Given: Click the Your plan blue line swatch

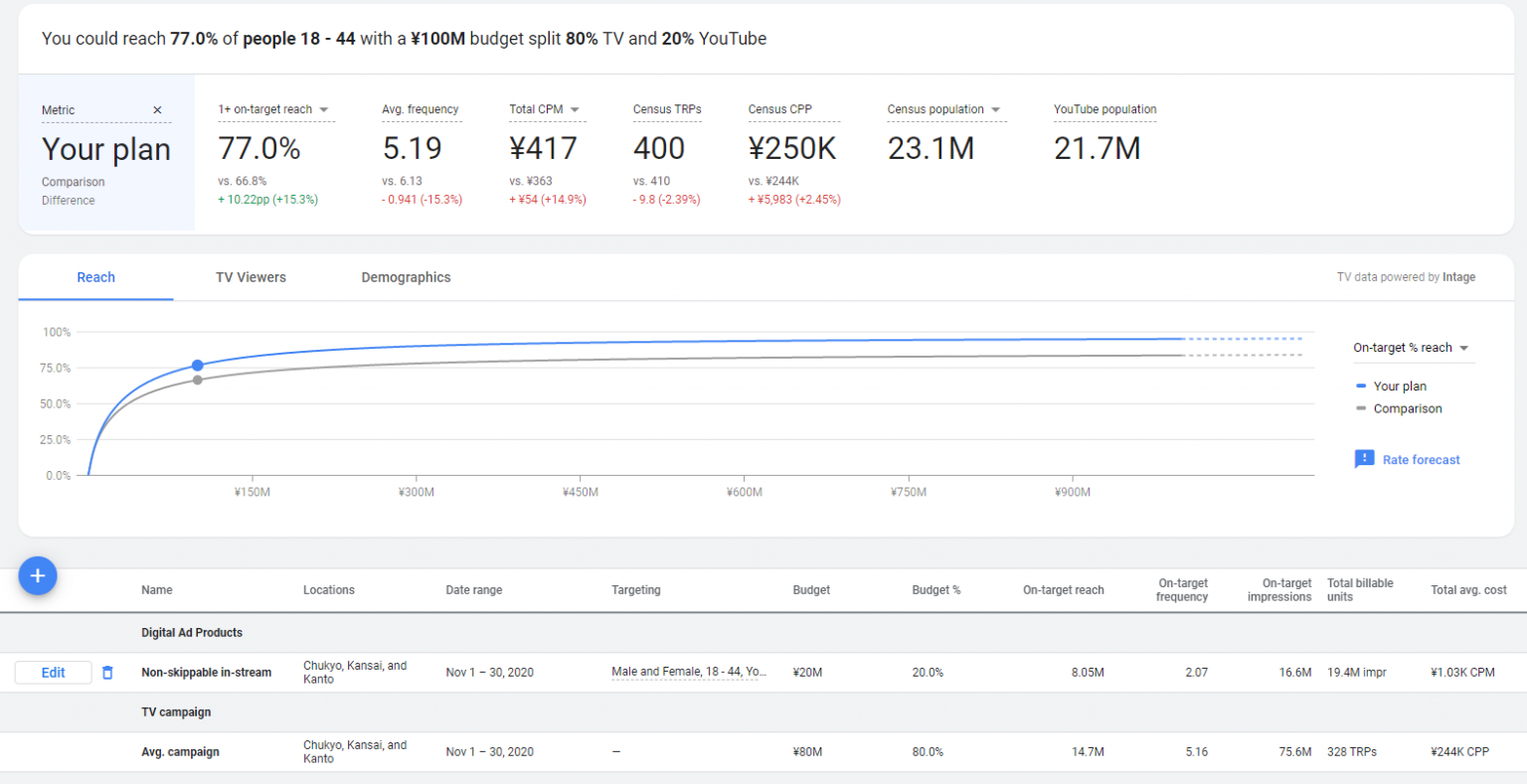Looking at the screenshot, I should tap(1363, 386).
